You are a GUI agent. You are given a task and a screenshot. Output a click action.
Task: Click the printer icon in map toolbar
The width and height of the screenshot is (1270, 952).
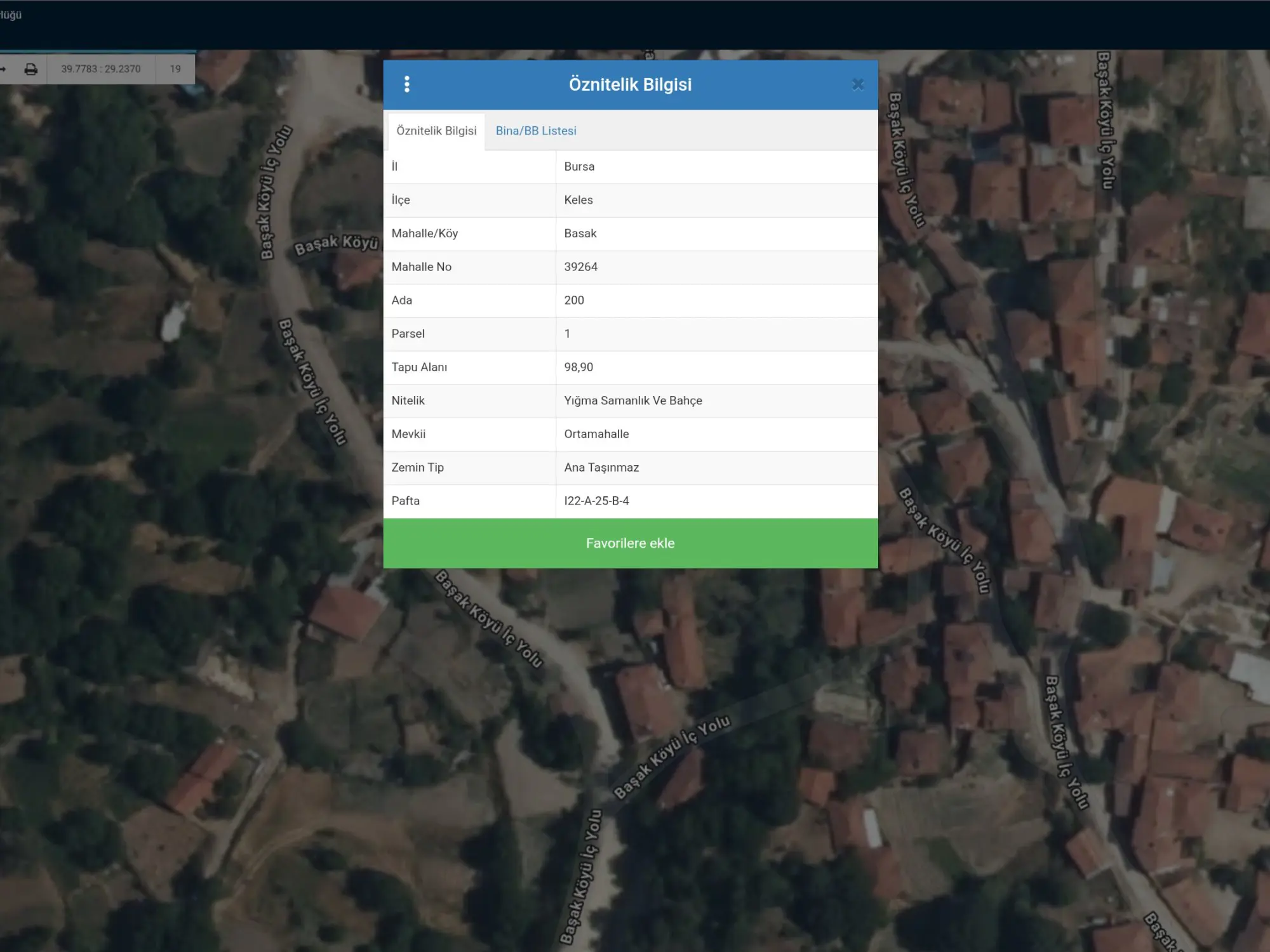pos(30,69)
